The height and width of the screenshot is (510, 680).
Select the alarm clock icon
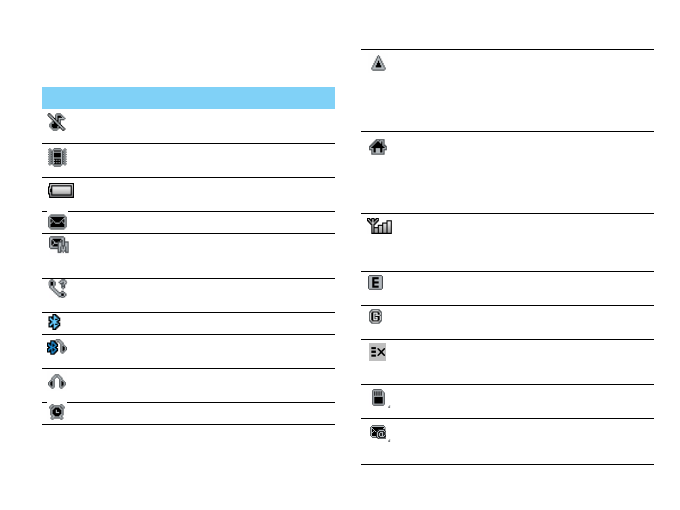click(x=56, y=413)
